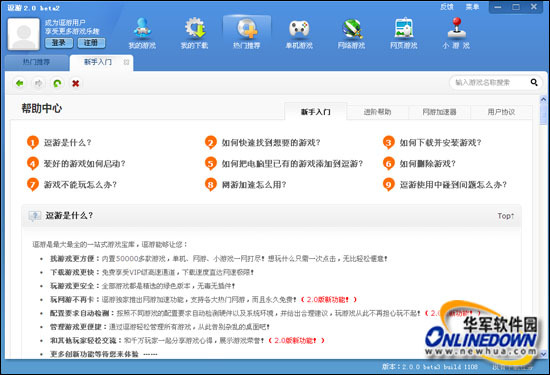Image resolution: width=550 pixels, height=375 pixels.
Task: Switch to the 热门推荐 page tab
Action: (x=36, y=62)
